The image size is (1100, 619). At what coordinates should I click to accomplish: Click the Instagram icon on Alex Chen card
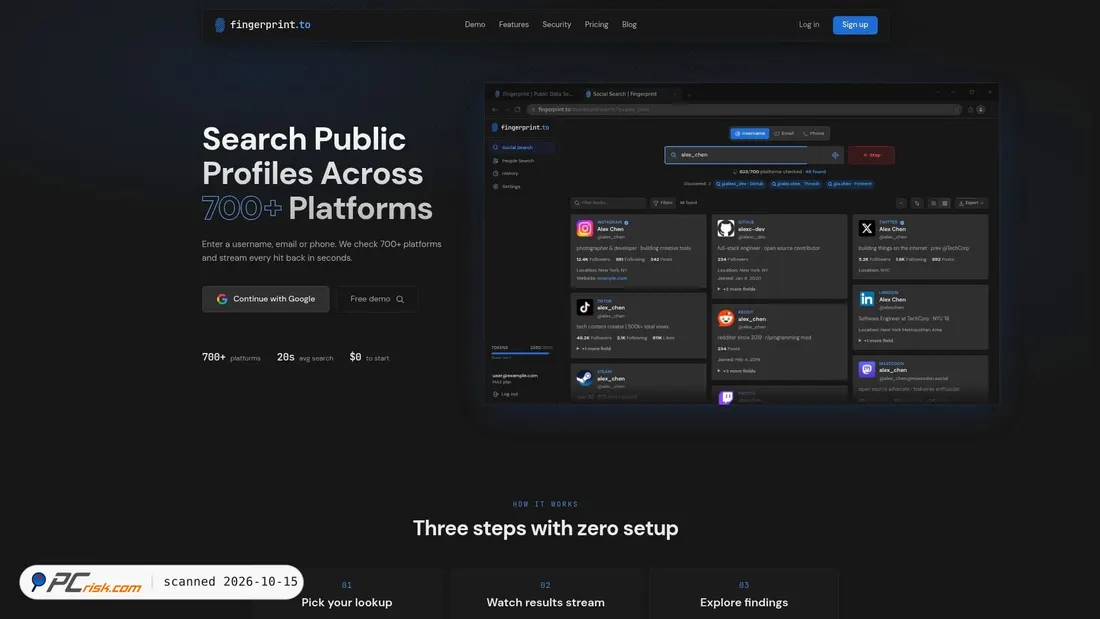coord(584,228)
